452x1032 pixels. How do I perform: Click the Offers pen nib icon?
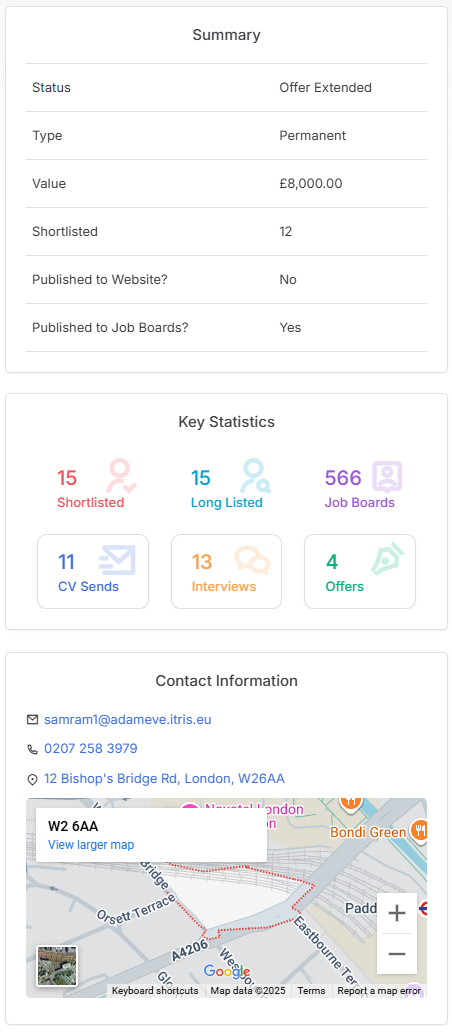pos(388,560)
